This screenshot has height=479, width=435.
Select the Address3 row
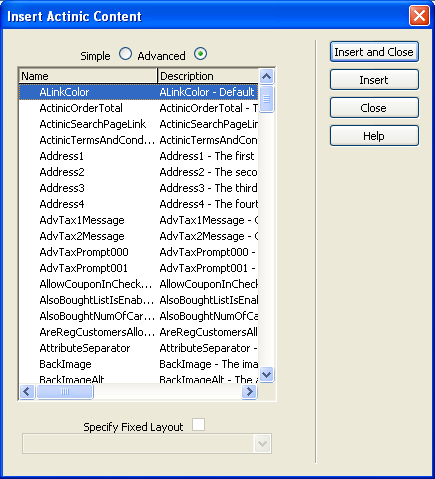click(139, 188)
